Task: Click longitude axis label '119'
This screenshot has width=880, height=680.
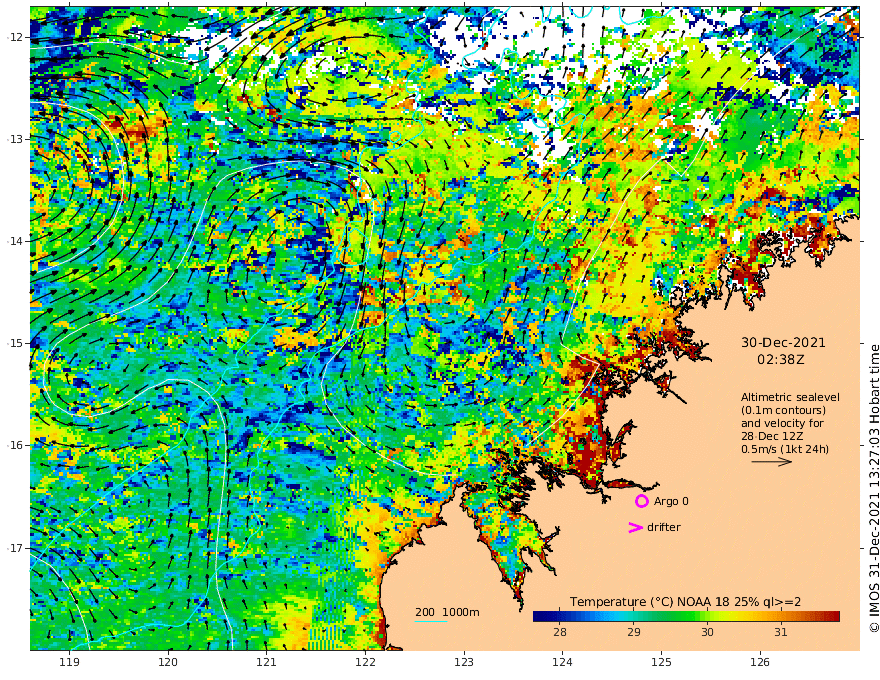Action: [69, 662]
